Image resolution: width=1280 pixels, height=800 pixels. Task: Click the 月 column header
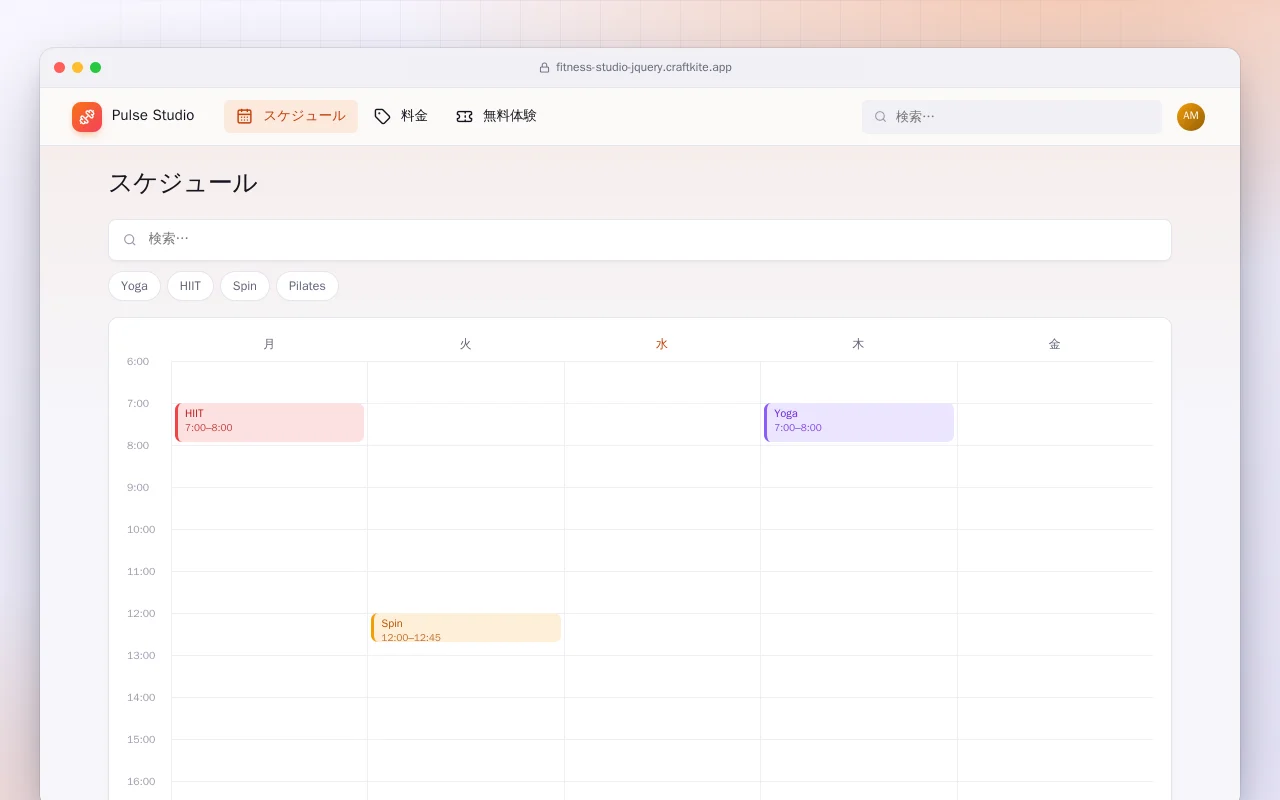(269, 344)
